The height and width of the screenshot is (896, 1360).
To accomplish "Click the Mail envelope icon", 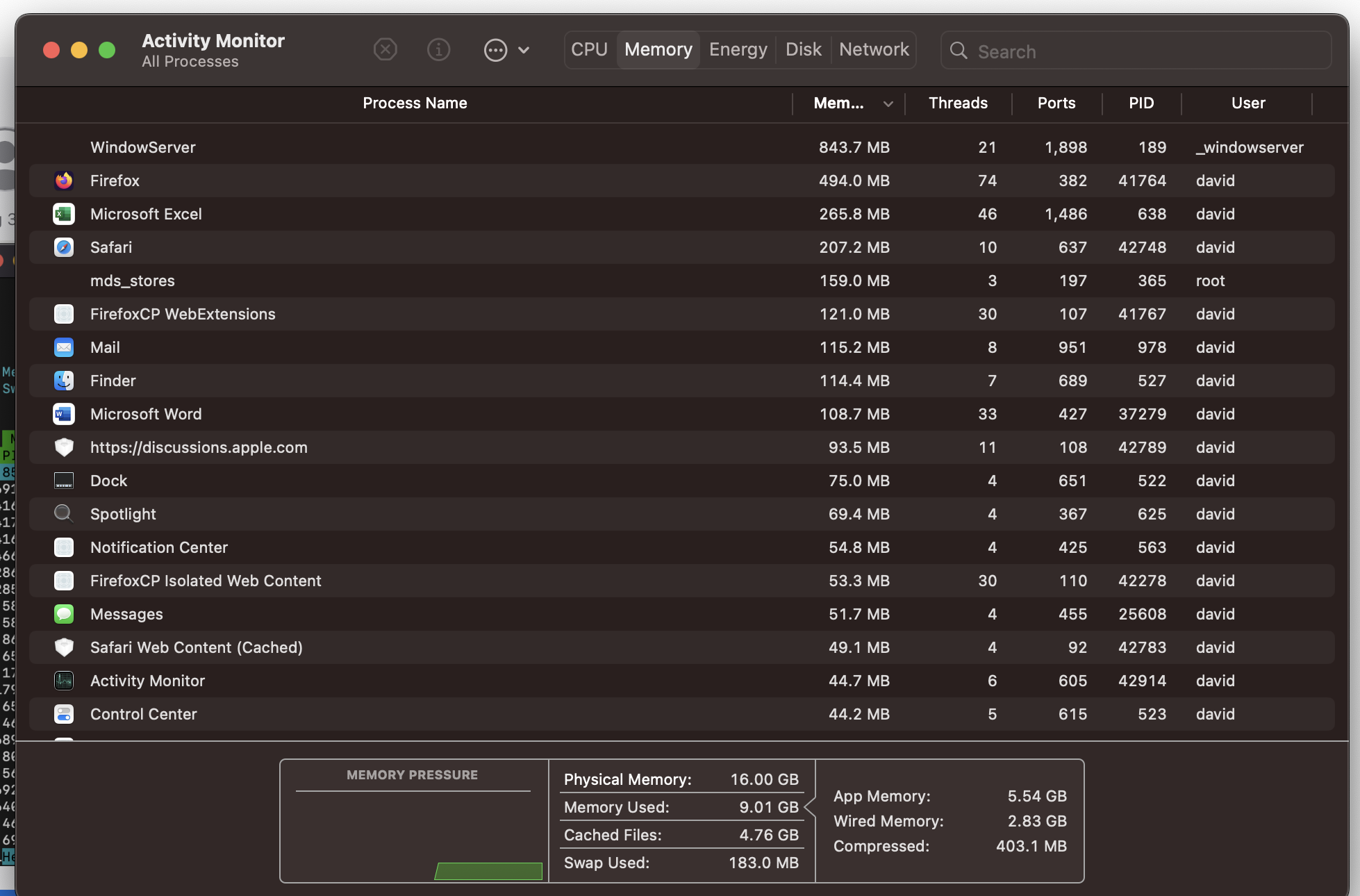I will tap(64, 347).
